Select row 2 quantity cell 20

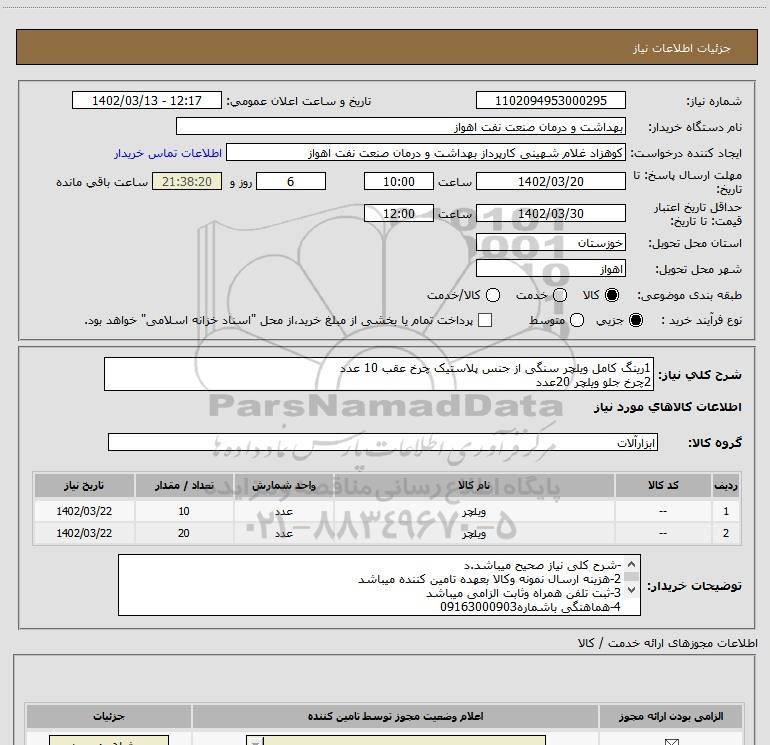(184, 533)
